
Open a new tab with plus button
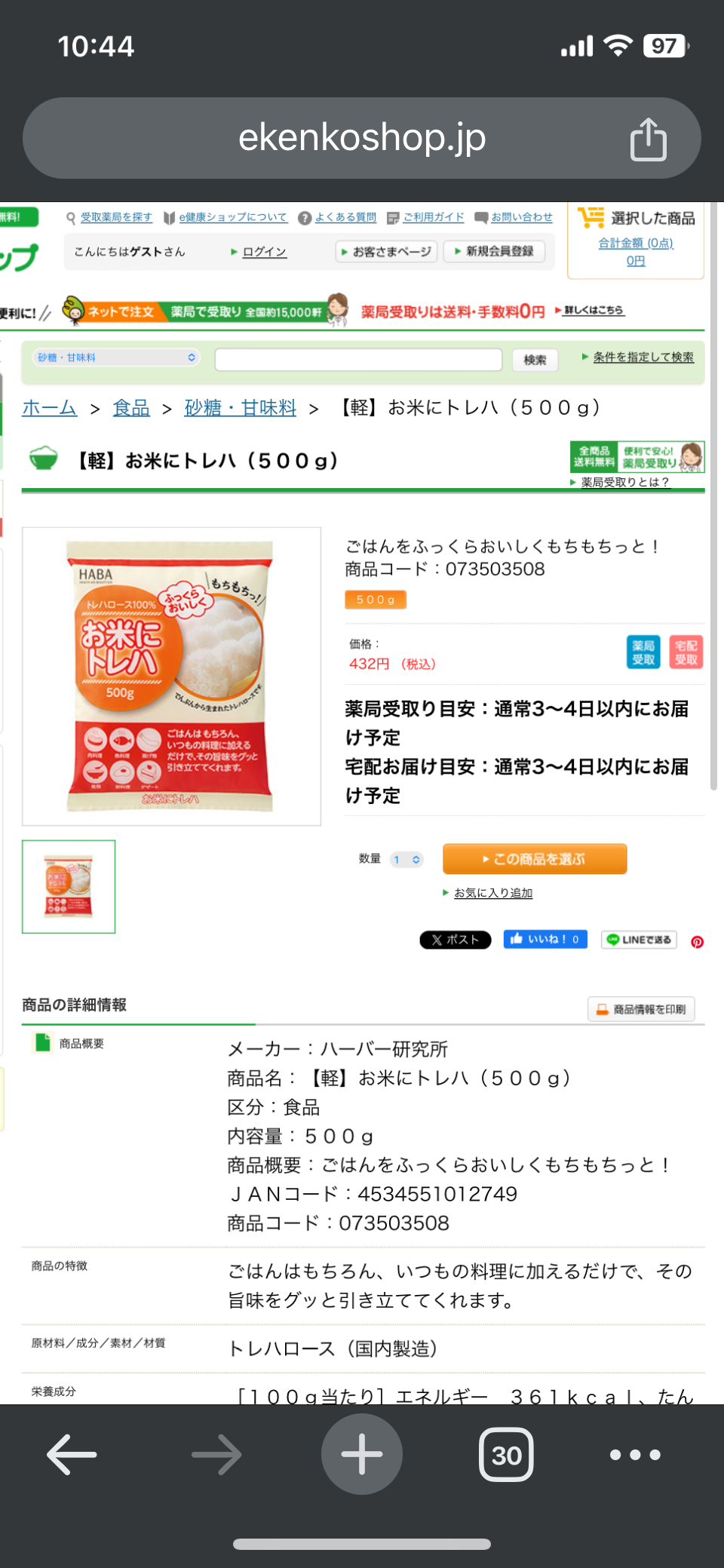[362, 1454]
